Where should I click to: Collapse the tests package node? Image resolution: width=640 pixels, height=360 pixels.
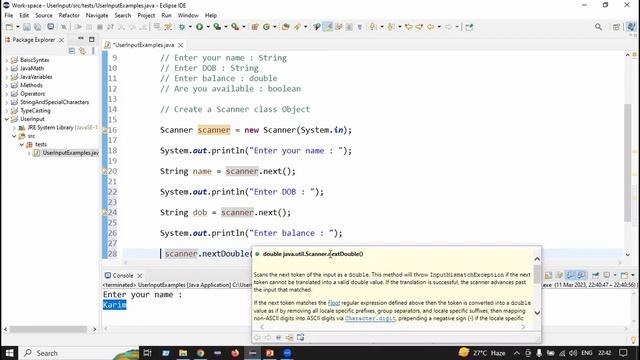22,144
